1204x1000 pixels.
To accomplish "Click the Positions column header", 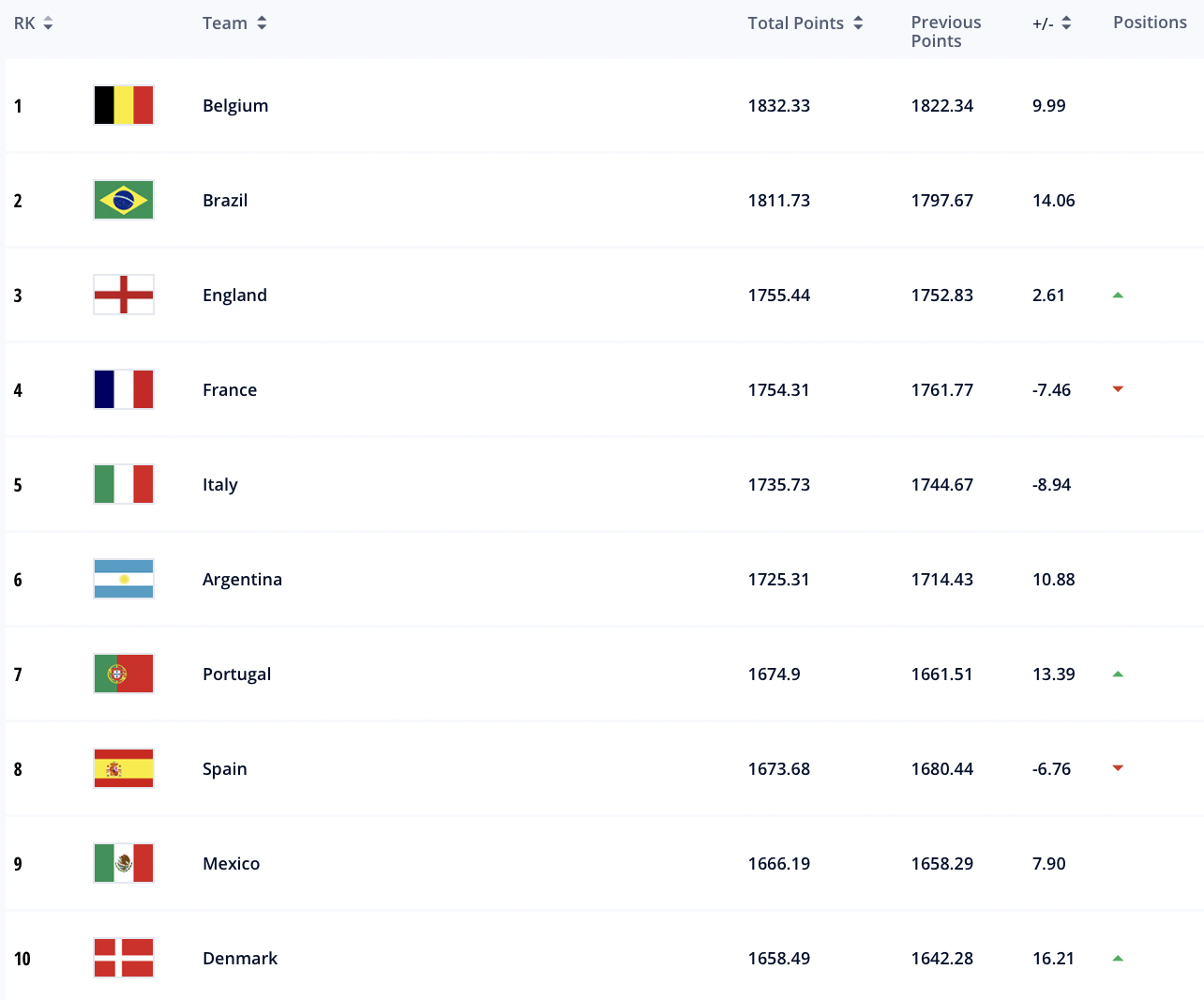I will 1150,23.
